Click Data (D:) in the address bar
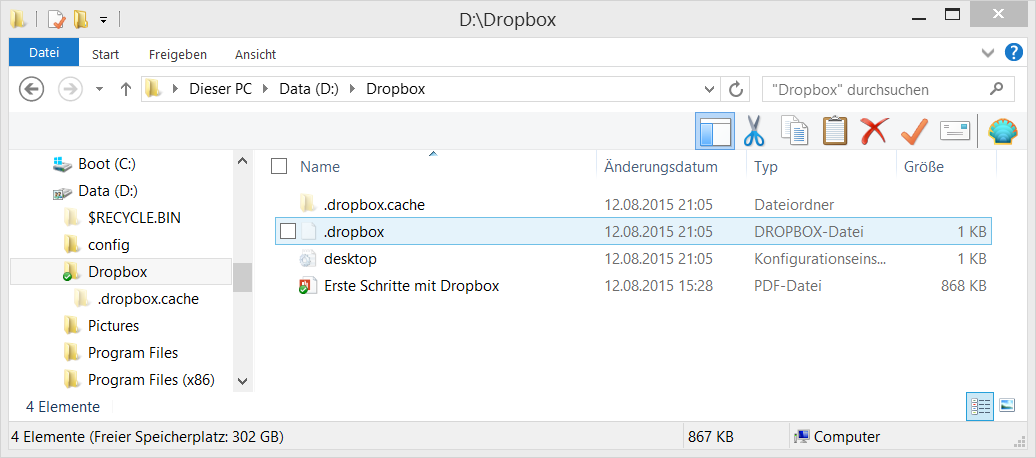 [x=309, y=89]
